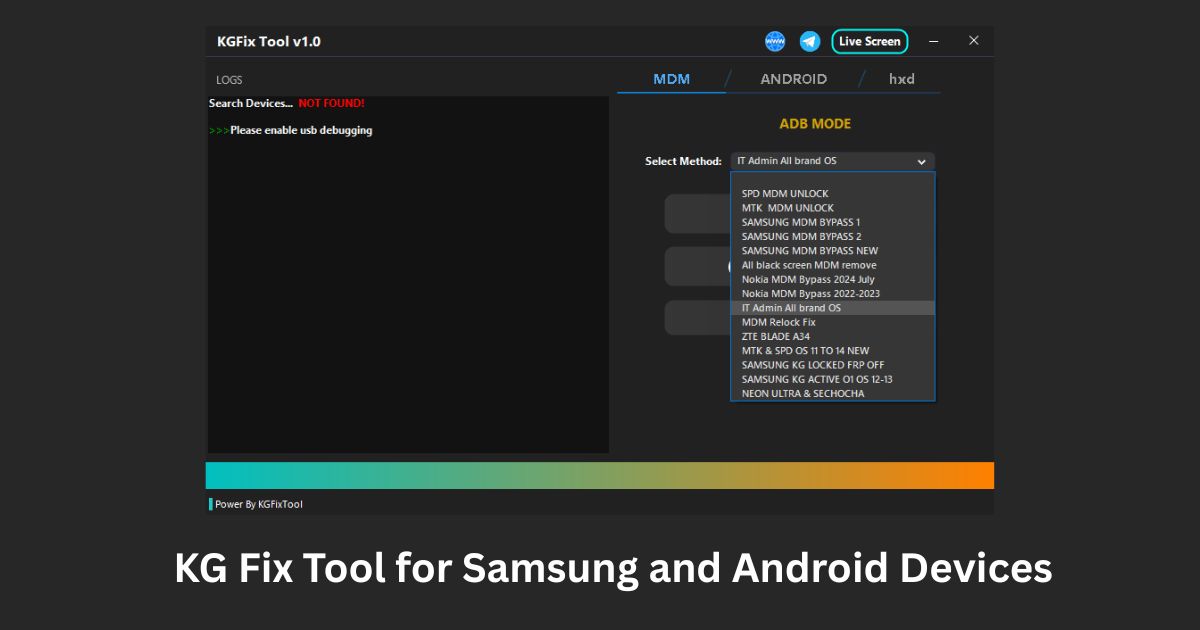Click the gradient progress bar
Viewport: 1200px width, 630px height.
click(x=600, y=475)
